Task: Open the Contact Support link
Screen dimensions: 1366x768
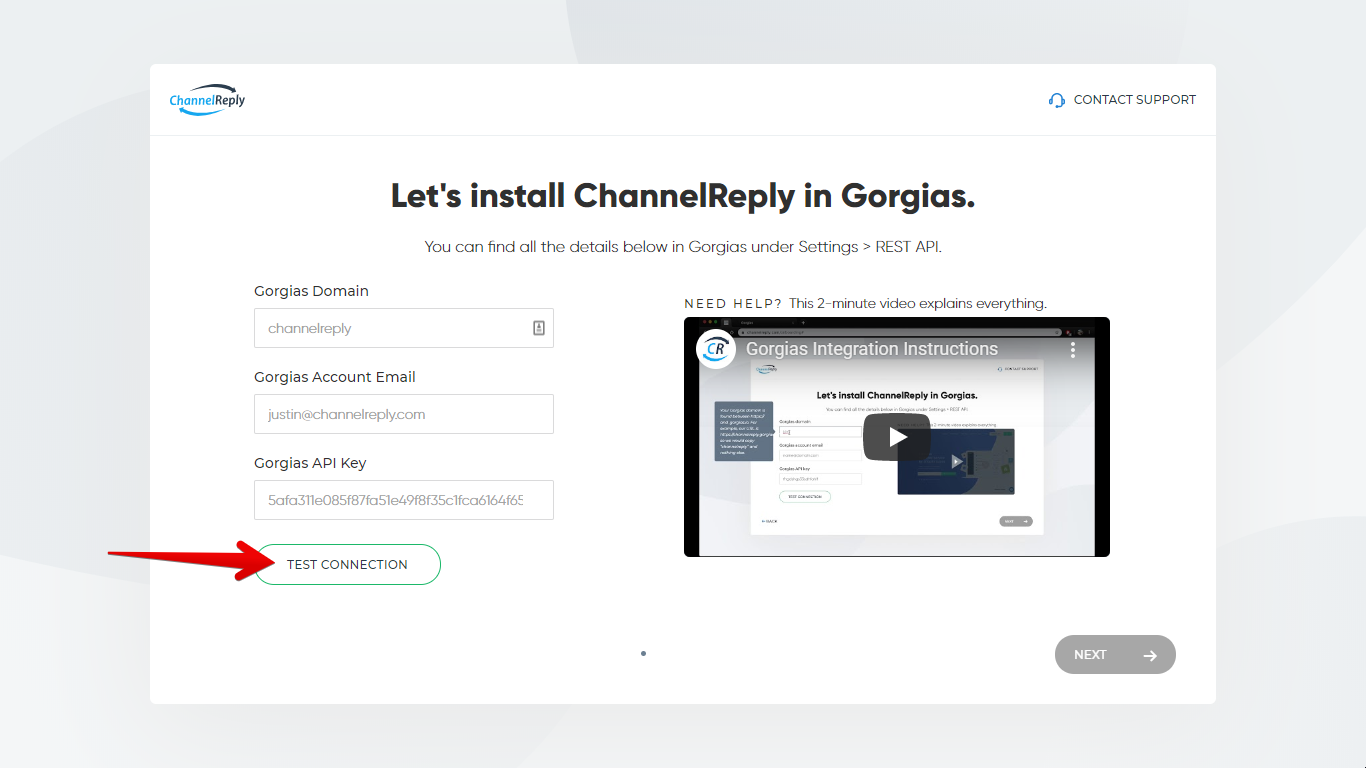Action: point(1122,100)
